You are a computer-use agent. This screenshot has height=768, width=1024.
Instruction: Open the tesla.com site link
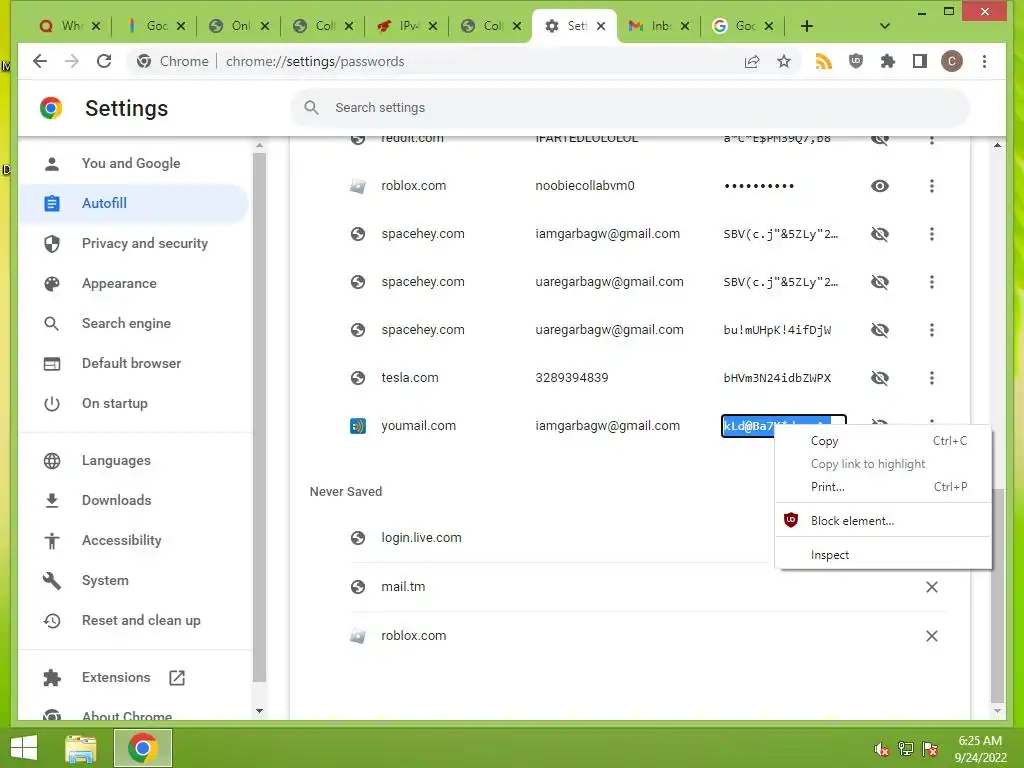409,377
